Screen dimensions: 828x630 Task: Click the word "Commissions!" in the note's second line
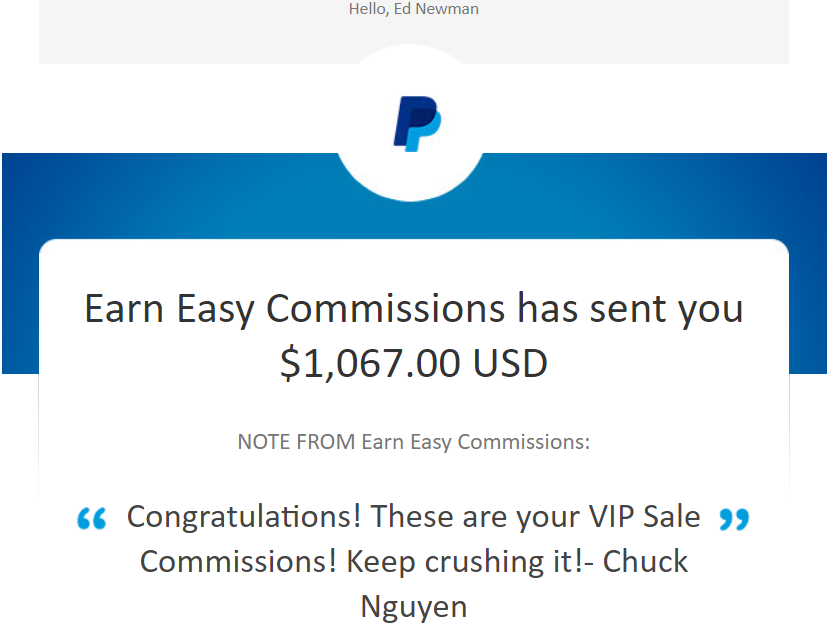238,561
